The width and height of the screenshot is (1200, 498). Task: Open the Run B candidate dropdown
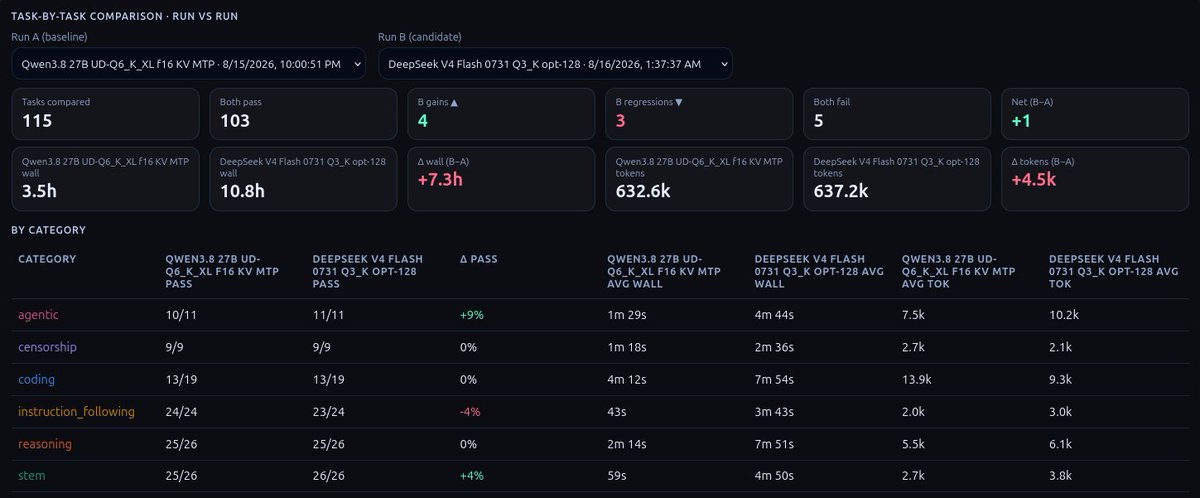[555, 64]
